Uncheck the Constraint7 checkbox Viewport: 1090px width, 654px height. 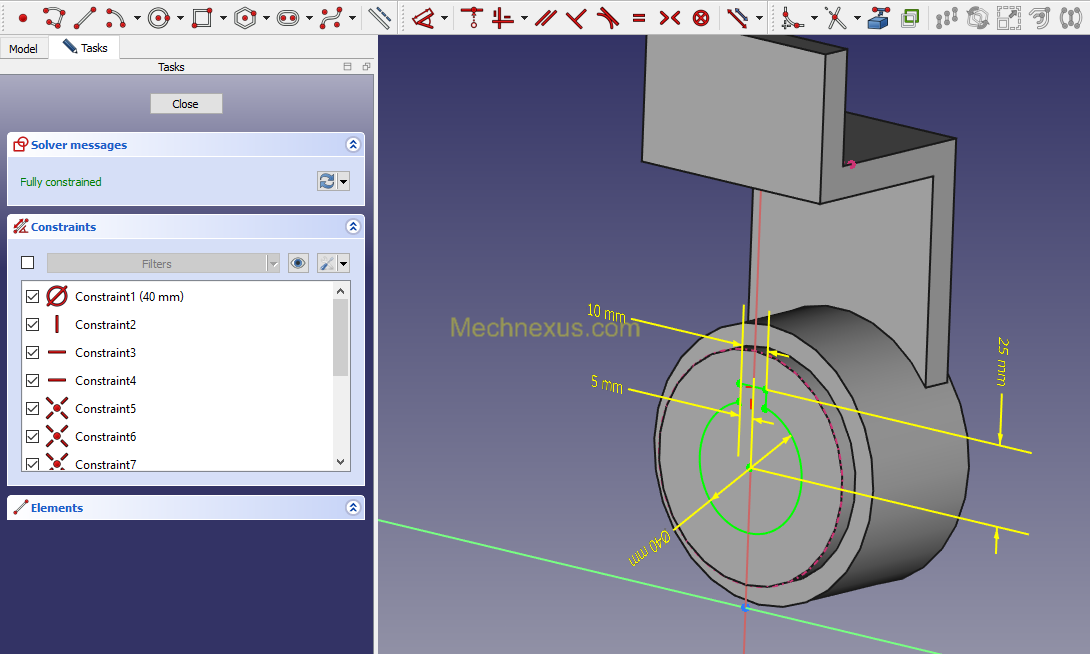32,464
